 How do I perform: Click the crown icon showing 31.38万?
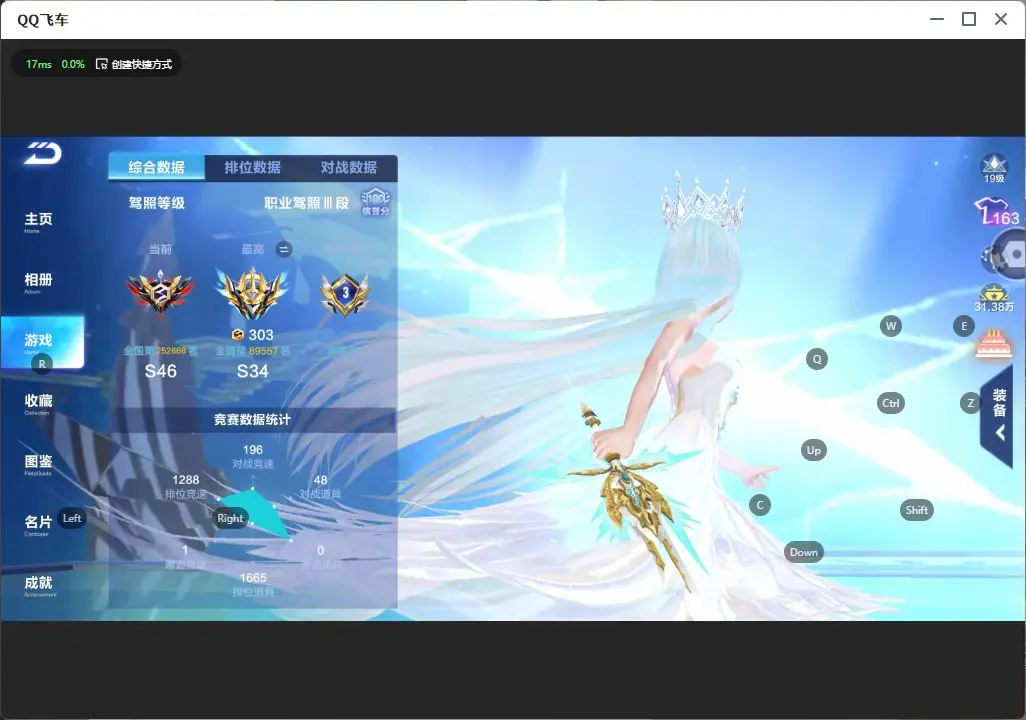coord(994,298)
